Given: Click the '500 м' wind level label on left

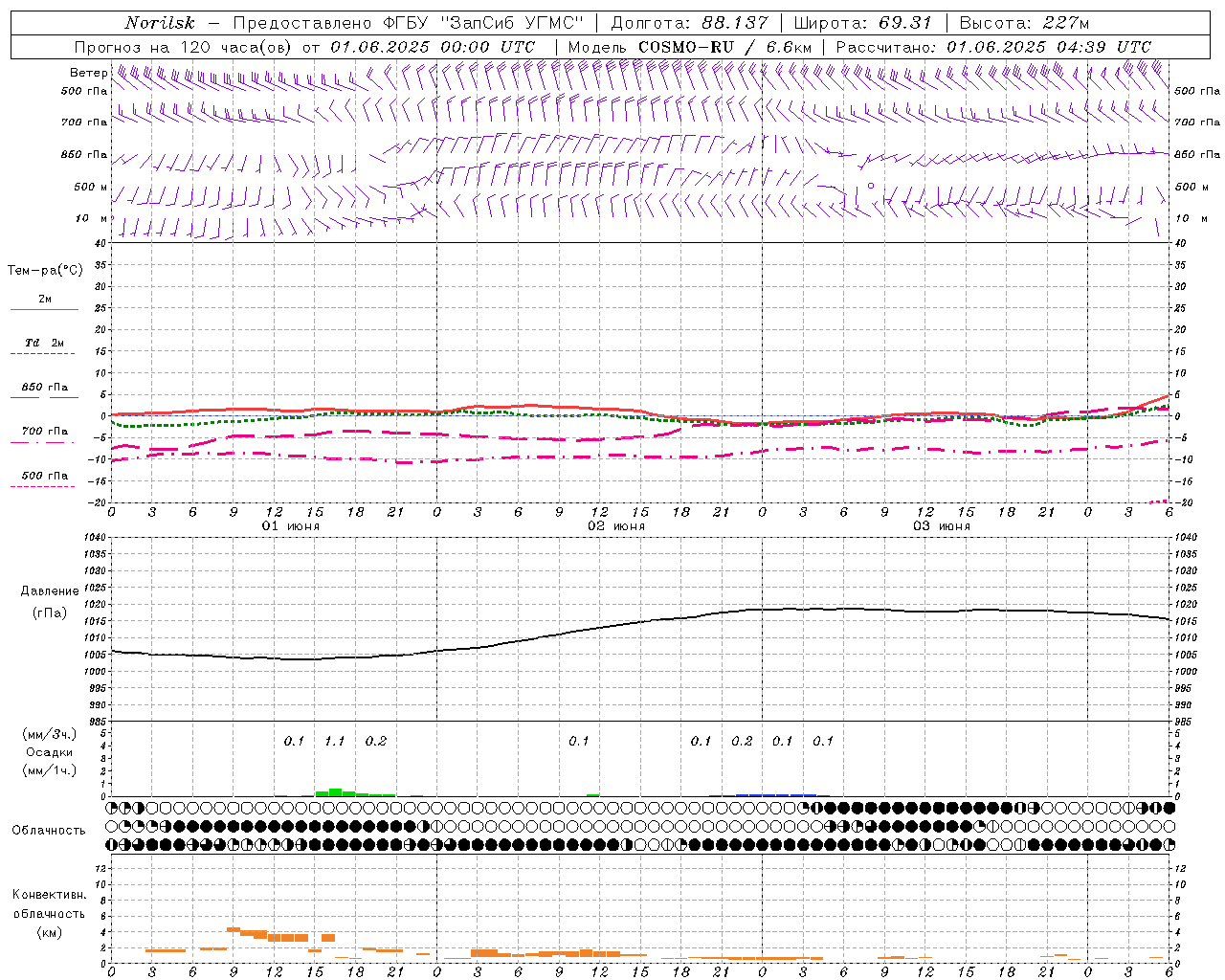Looking at the screenshot, I should tap(91, 187).
